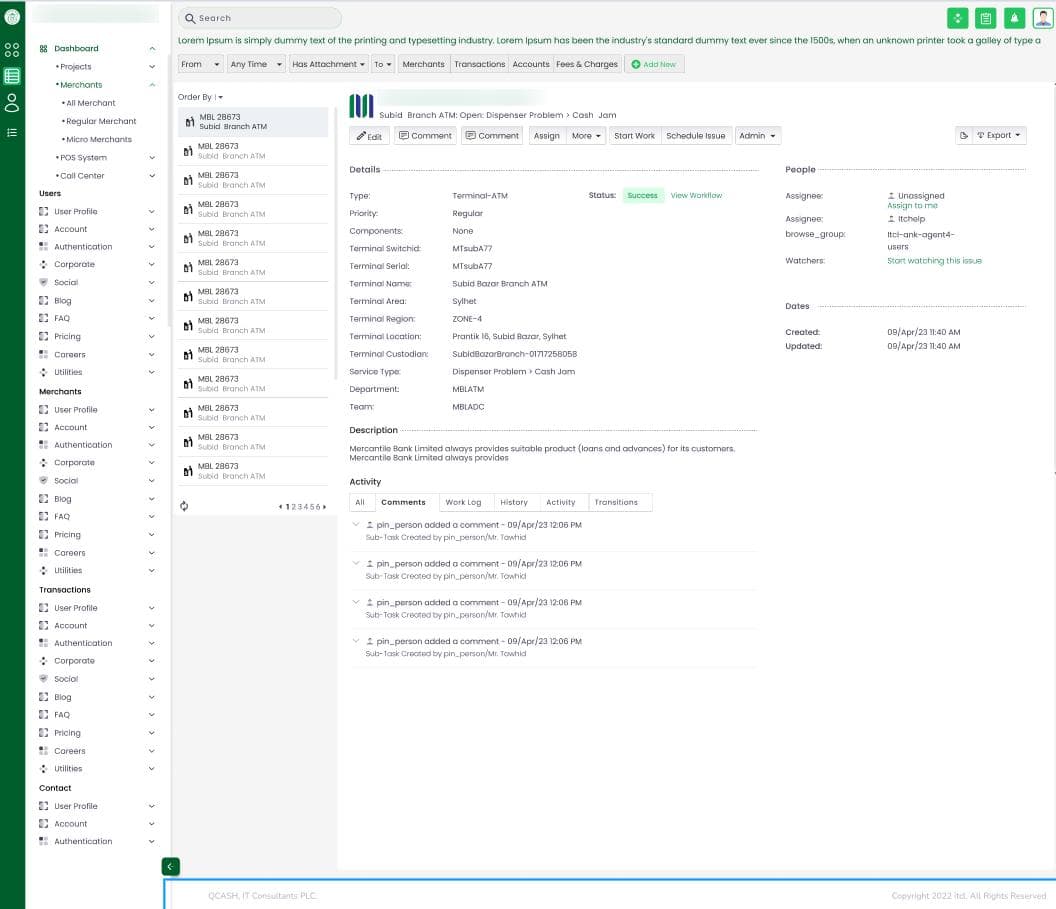Expand the Projects item in the sidebar
The image size is (1056, 909).
coord(152,67)
